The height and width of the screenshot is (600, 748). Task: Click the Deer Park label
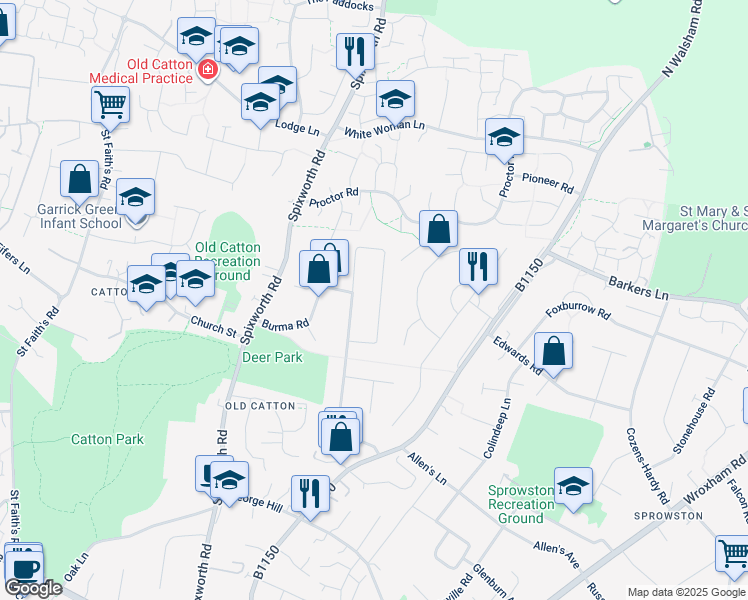point(272,356)
